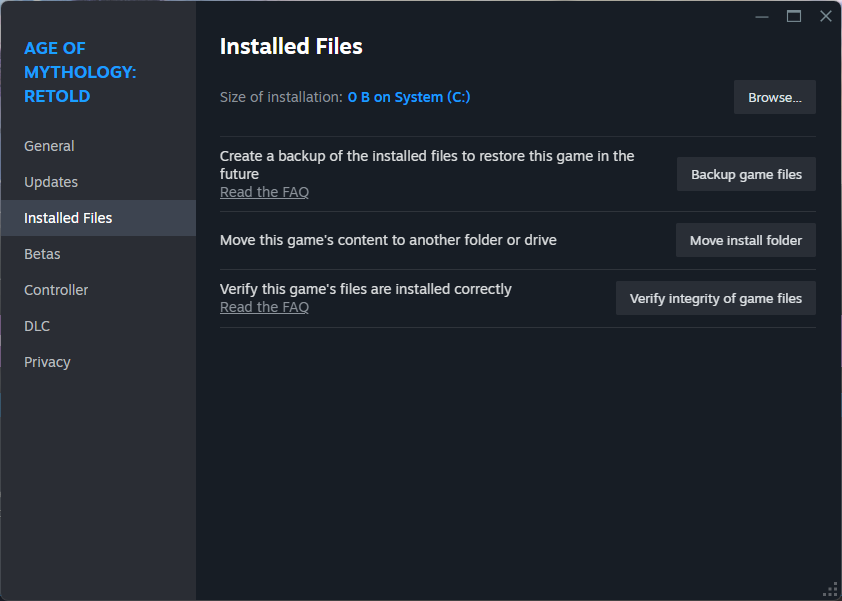The height and width of the screenshot is (601, 842).
Task: Click the Age of Mythology: Retold title
Action: click(80, 72)
